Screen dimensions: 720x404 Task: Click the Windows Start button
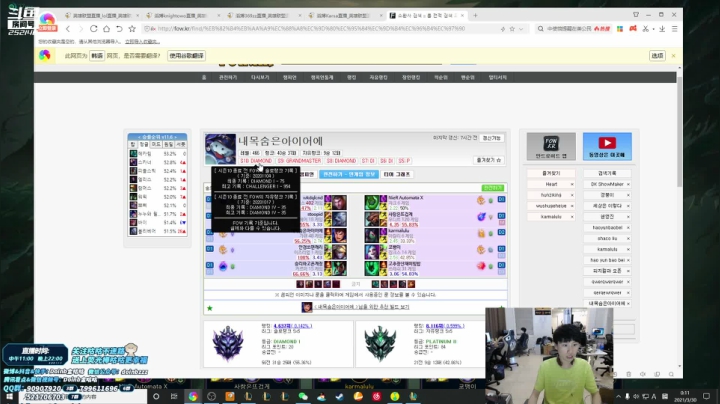click(x=10, y=397)
